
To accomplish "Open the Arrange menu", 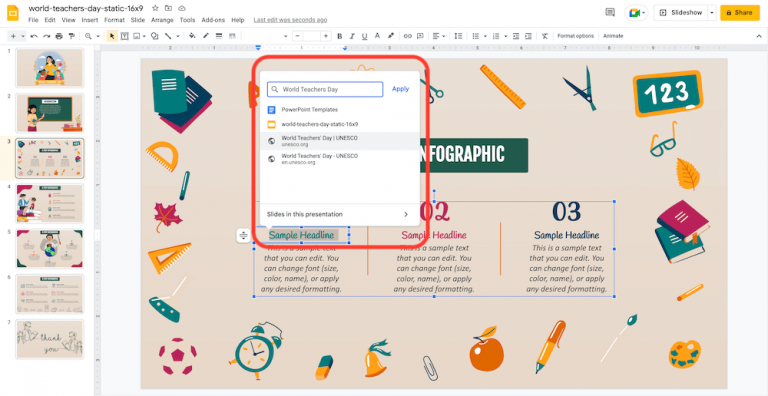I will tap(162, 20).
